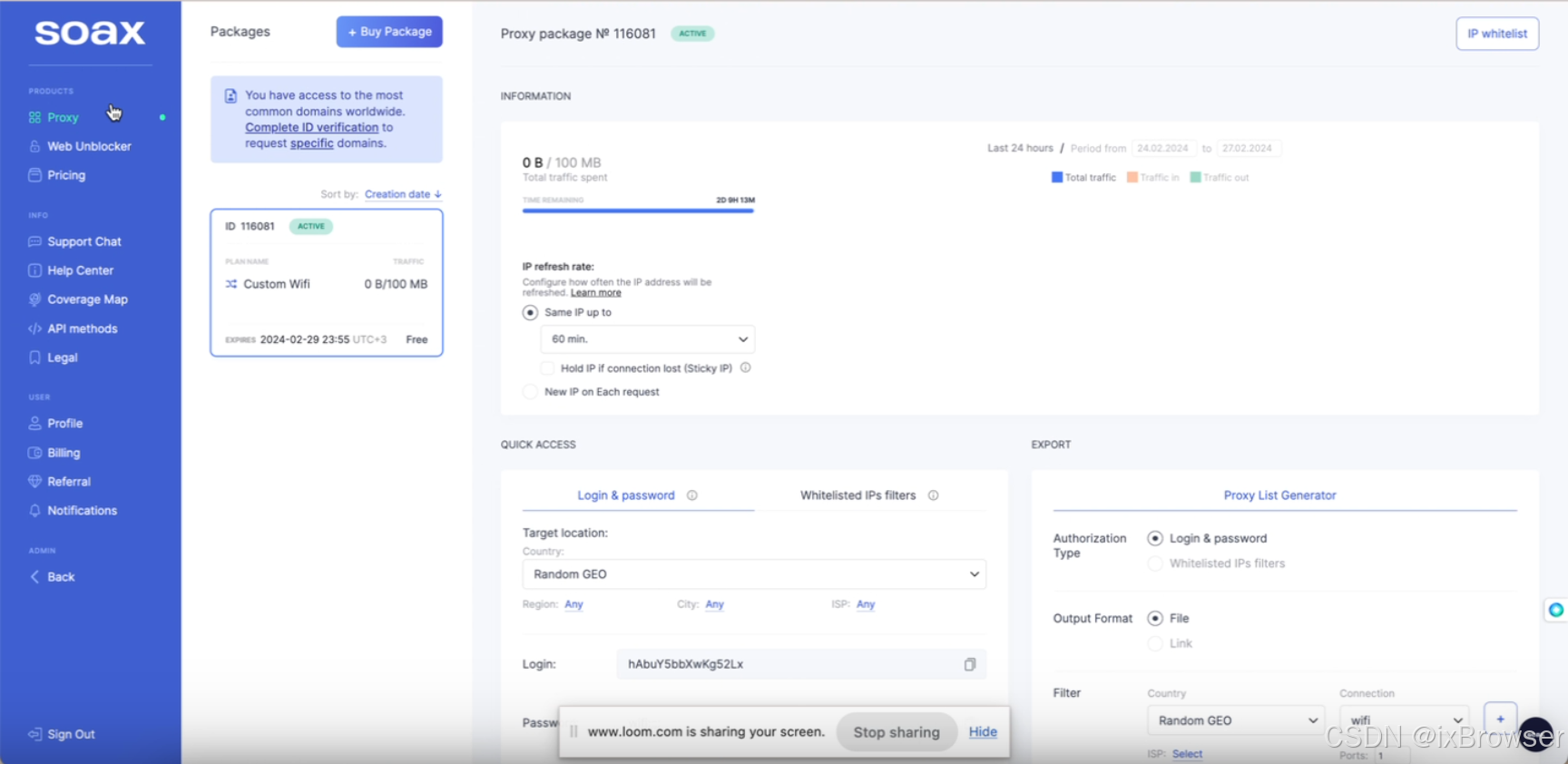Viewport: 1568px width, 764px height.
Task: Click the Billing icon
Action: pyautogui.click(x=34, y=453)
